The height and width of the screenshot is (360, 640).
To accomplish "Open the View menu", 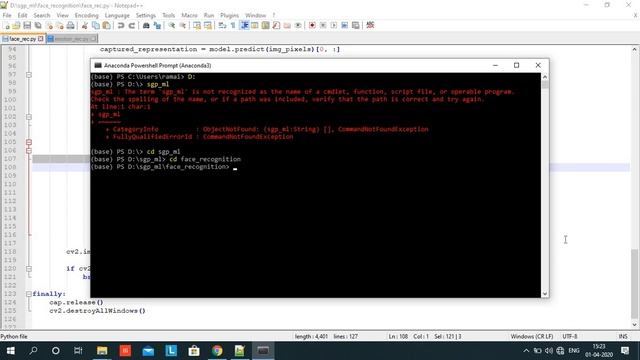I will (62, 15).
